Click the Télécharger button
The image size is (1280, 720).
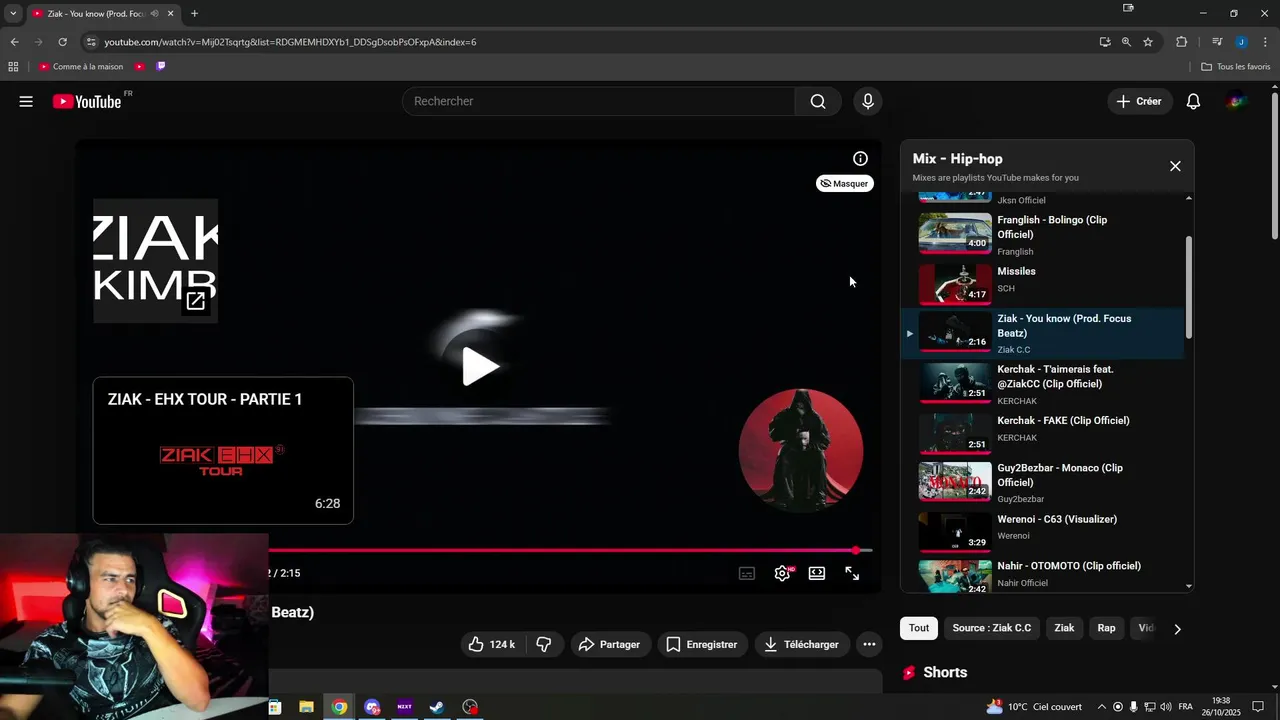click(802, 644)
